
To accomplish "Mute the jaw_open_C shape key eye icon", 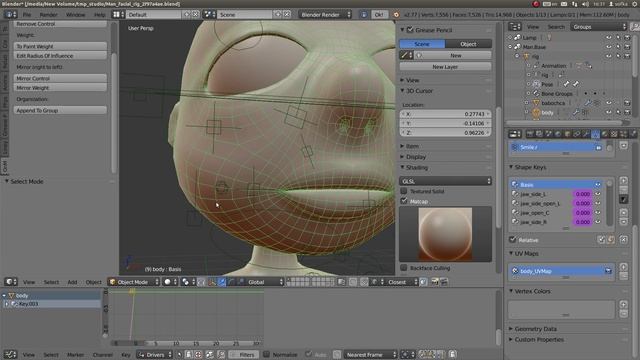I will 598,213.
